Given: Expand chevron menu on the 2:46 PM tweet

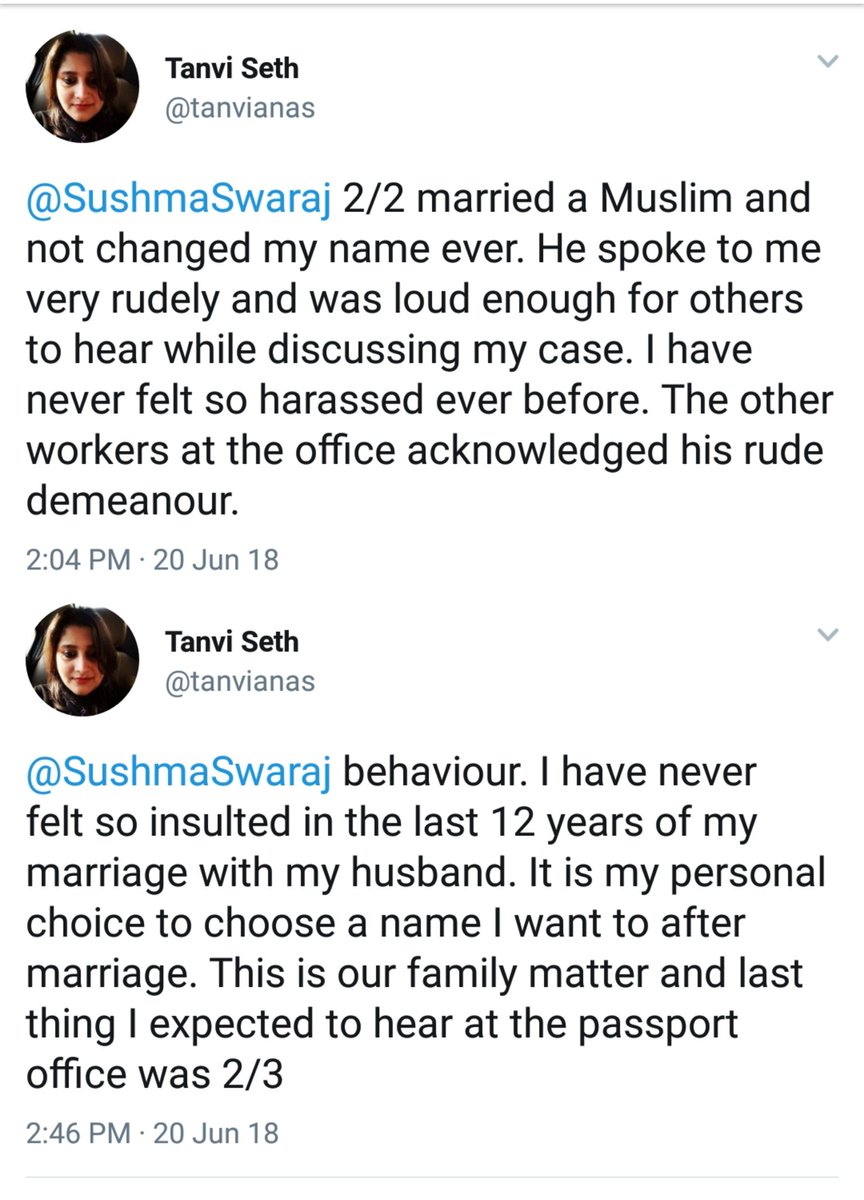Looking at the screenshot, I should click(x=827, y=634).
